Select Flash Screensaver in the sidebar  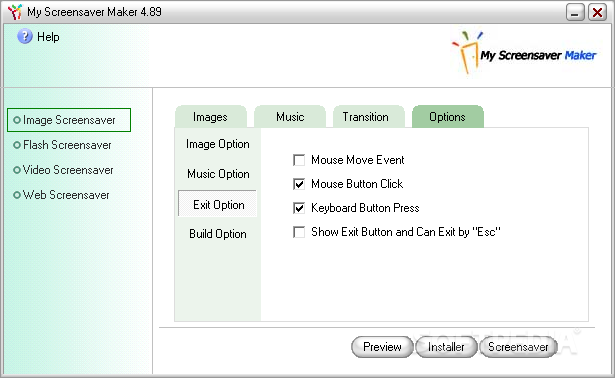(63, 145)
